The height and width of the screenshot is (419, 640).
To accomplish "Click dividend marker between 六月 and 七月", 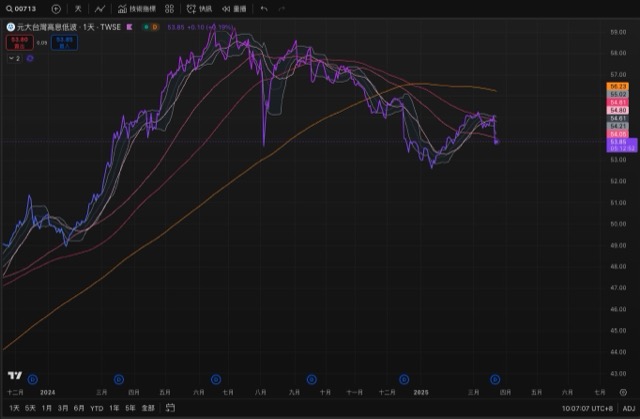I will point(216,380).
